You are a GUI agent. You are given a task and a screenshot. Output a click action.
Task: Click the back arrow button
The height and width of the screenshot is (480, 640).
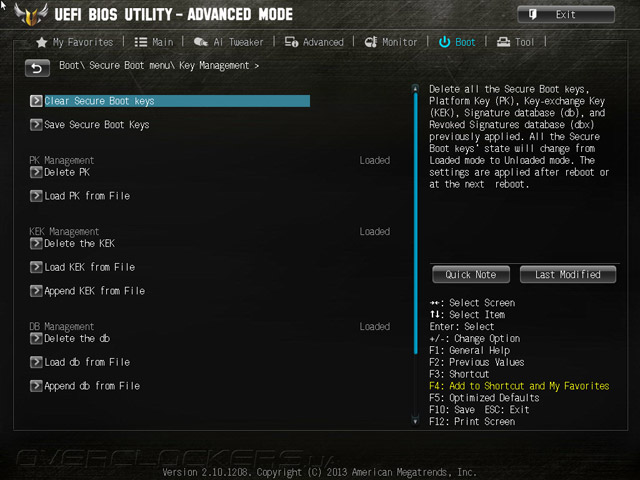click(37, 68)
